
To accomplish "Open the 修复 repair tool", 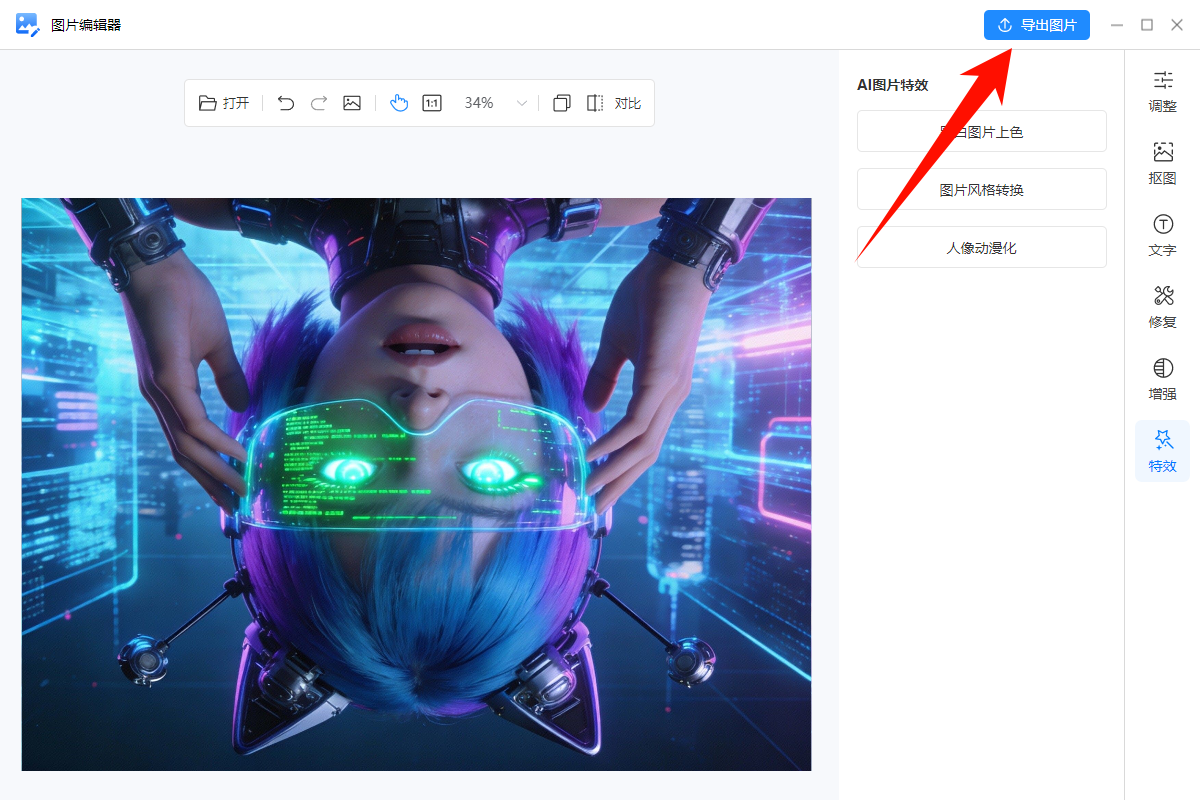I will (x=1162, y=306).
